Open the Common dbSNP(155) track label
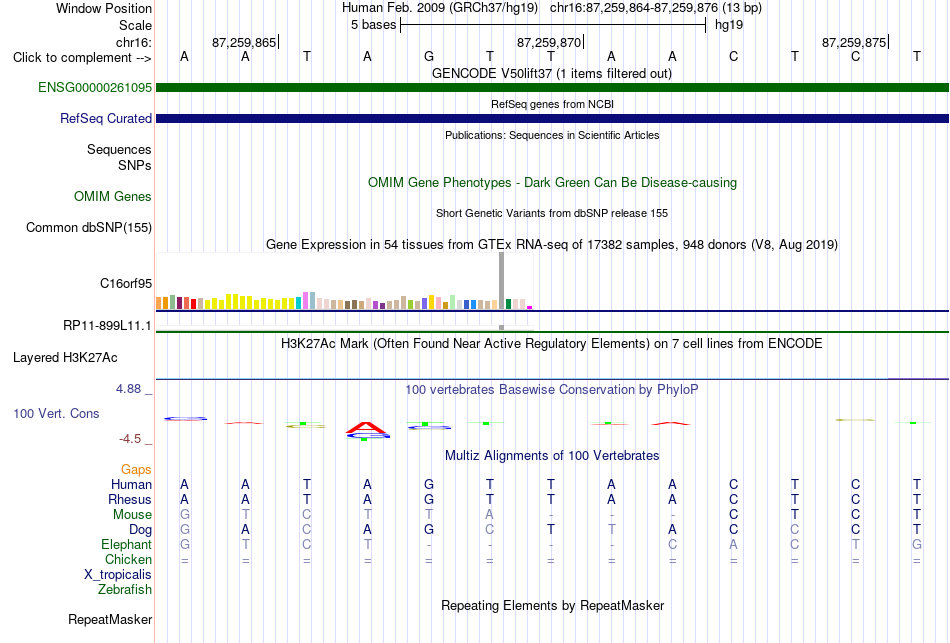This screenshot has width=950, height=643. (x=88, y=227)
